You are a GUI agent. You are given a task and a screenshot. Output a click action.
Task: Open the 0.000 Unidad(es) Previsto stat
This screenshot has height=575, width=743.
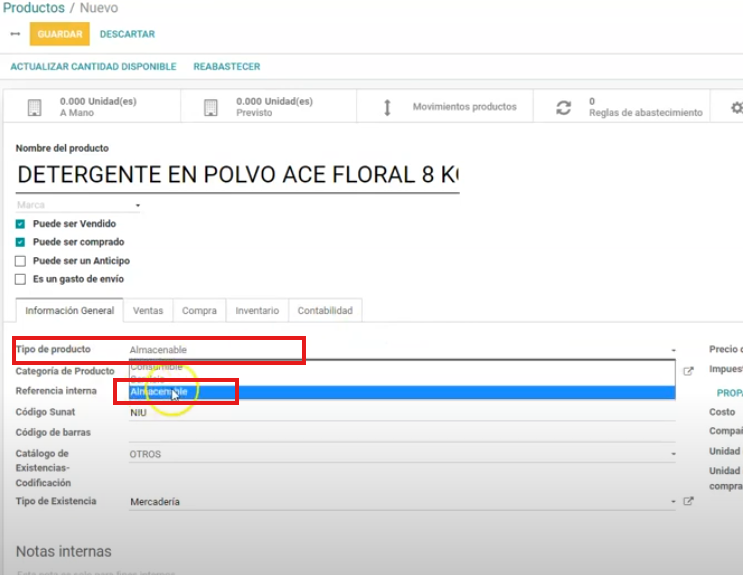tap(269, 107)
